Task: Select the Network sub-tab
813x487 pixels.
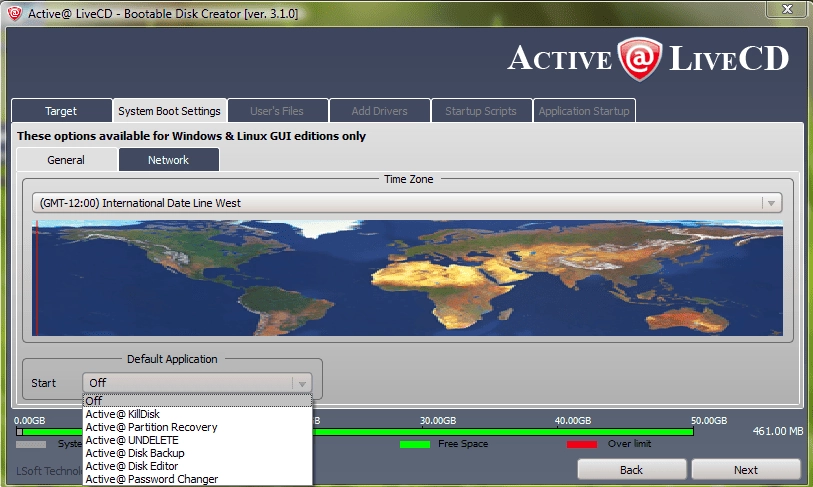Action: pos(169,160)
